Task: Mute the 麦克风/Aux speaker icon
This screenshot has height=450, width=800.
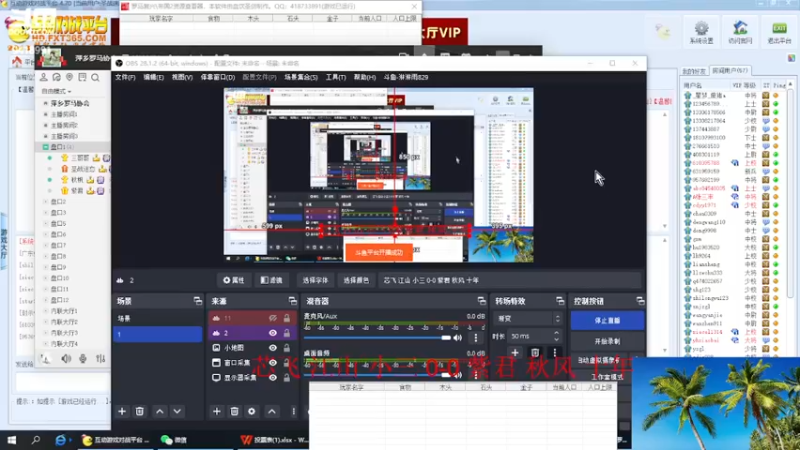Action: pos(458,338)
